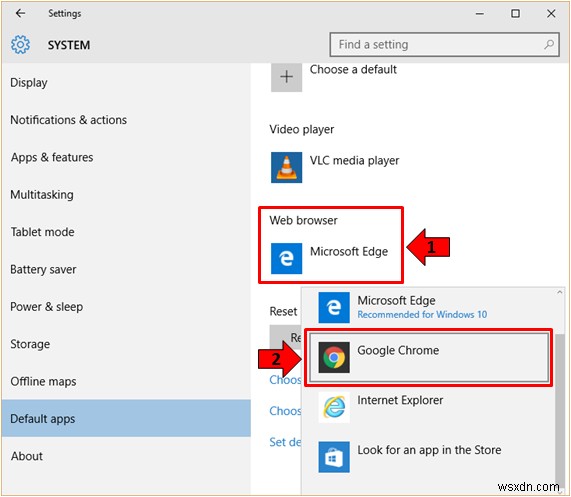Screen dimensions: 571x497
Task: Maximize the Settings window
Action: click(515, 14)
